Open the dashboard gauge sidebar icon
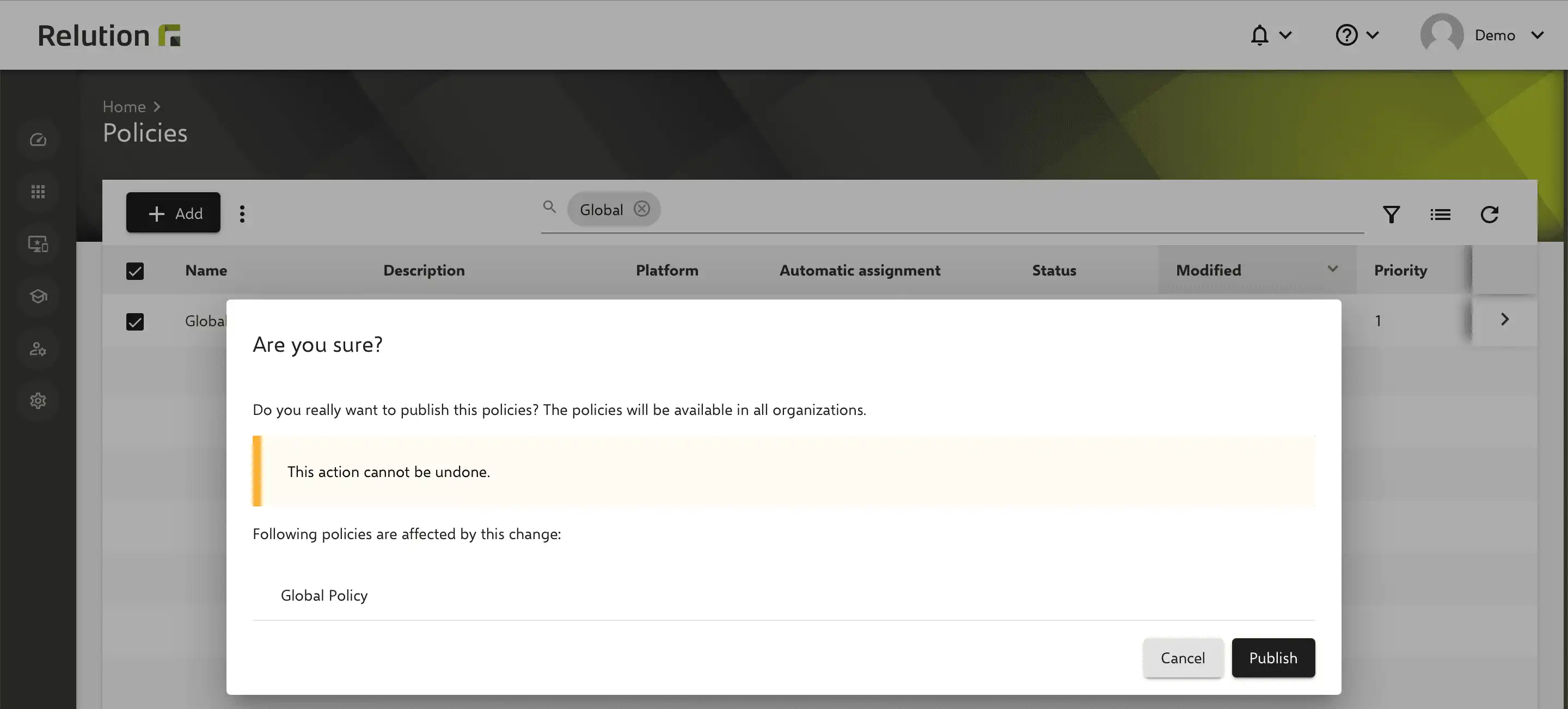1568x709 pixels. click(x=38, y=140)
